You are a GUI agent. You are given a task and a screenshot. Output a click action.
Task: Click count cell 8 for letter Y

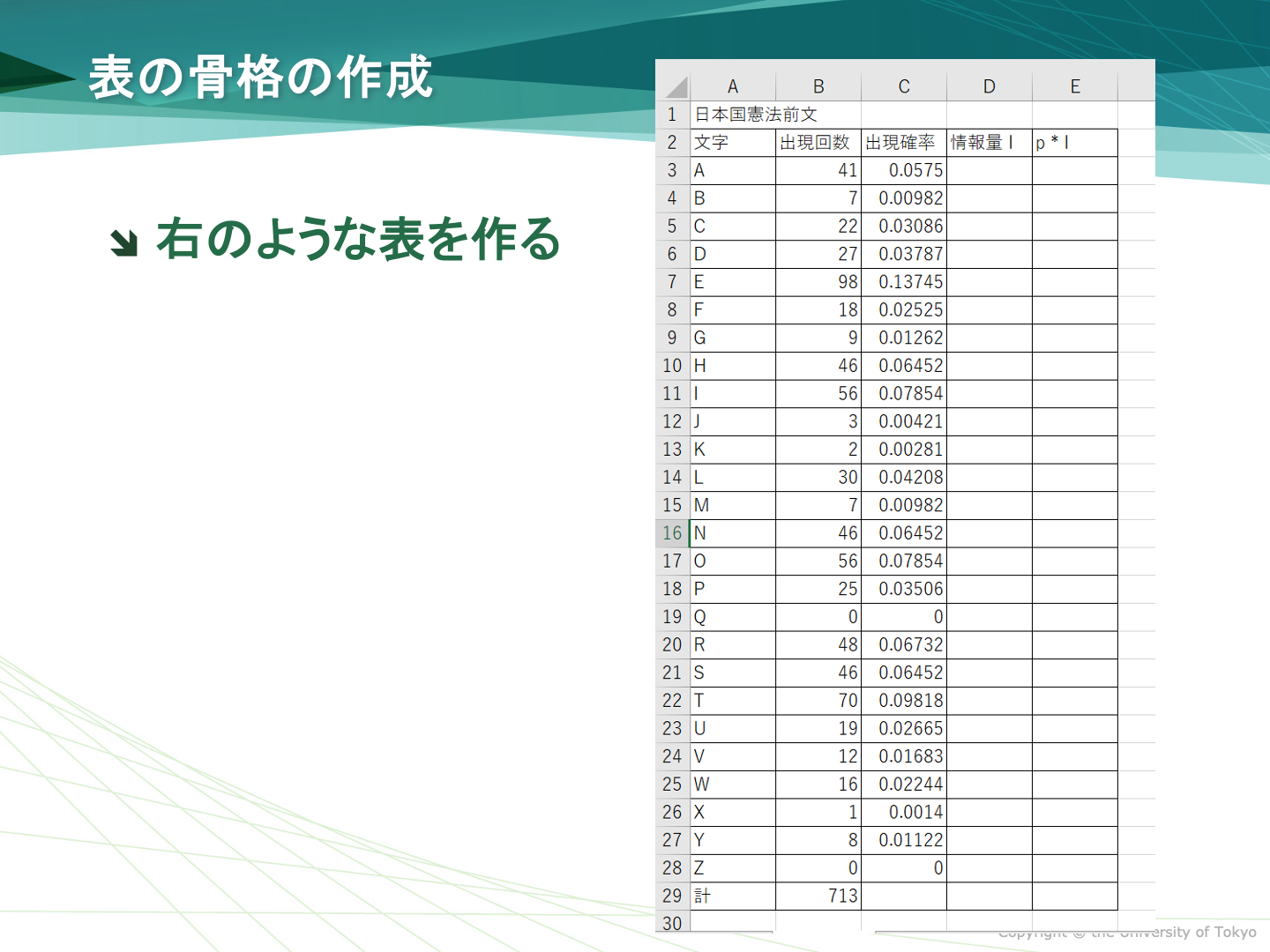[x=818, y=840]
